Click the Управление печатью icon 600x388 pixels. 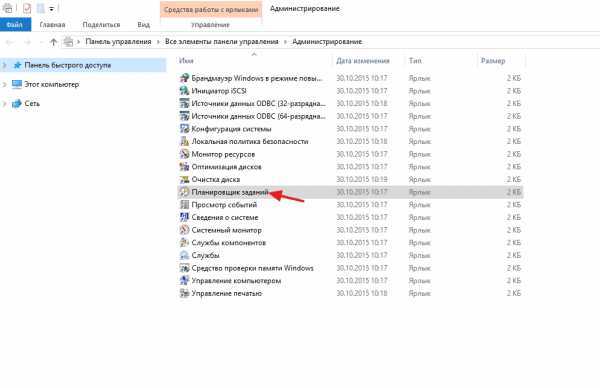point(184,293)
